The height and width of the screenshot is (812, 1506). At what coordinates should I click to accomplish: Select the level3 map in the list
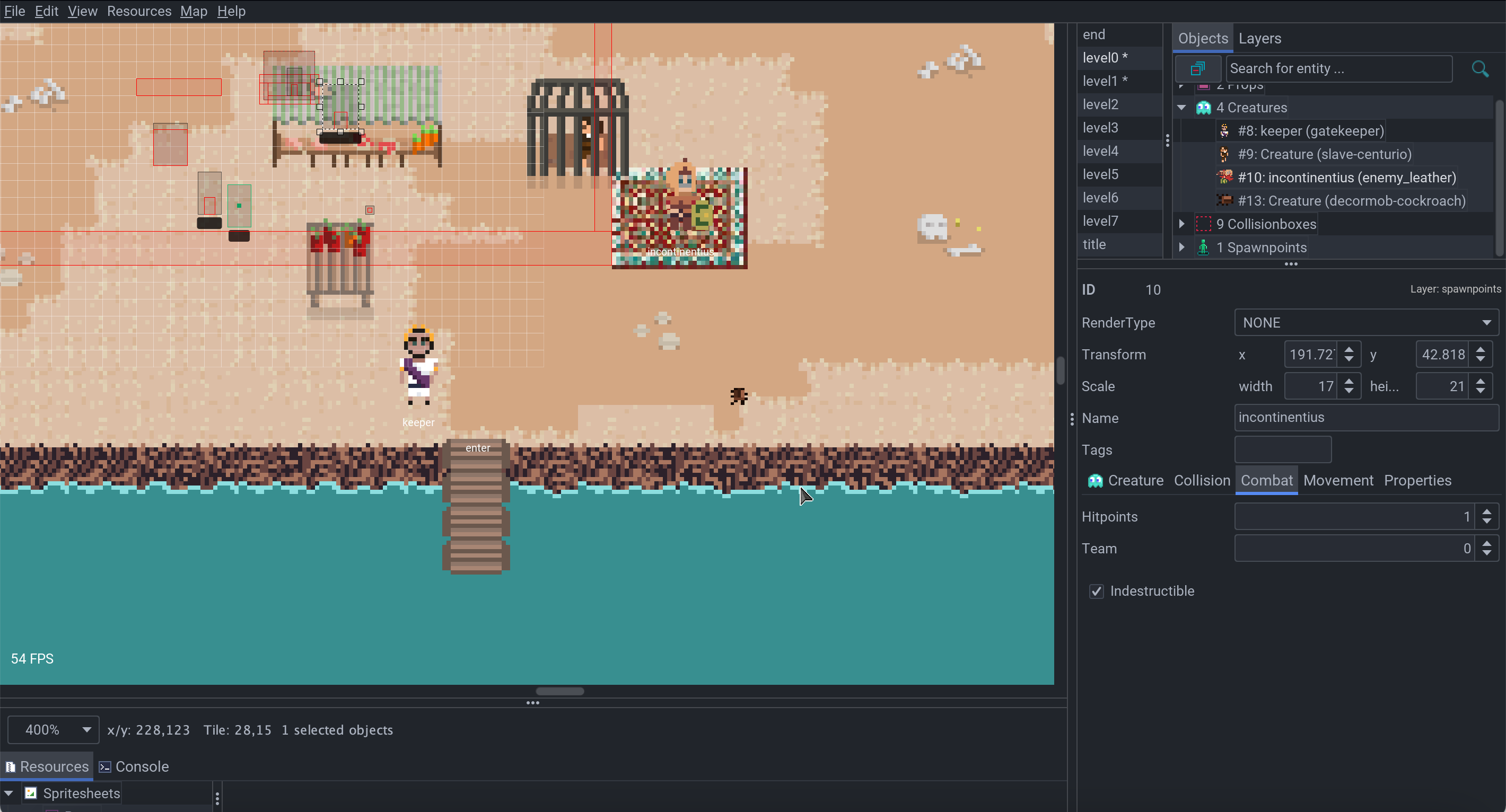tap(1100, 127)
